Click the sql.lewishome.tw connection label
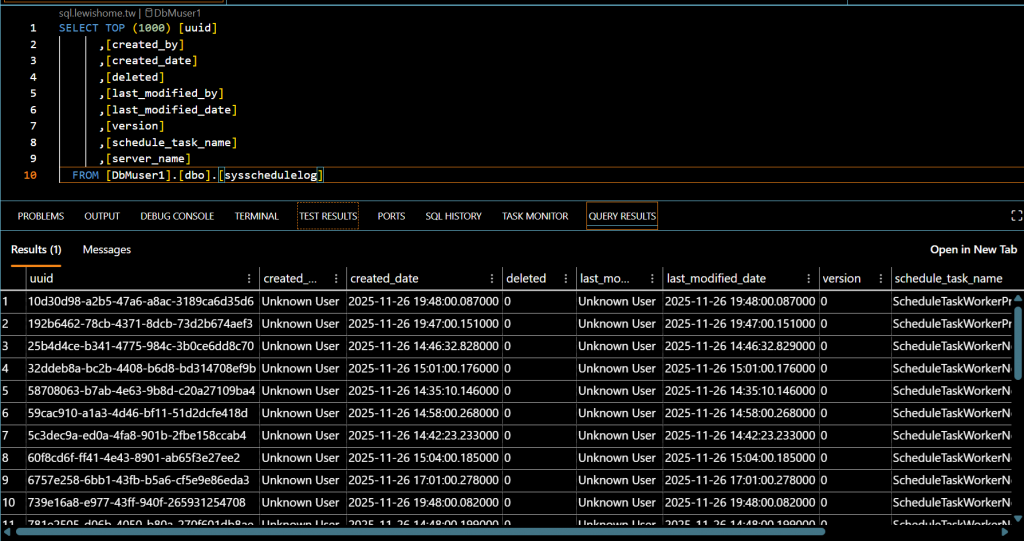1024x541 pixels. (96, 12)
